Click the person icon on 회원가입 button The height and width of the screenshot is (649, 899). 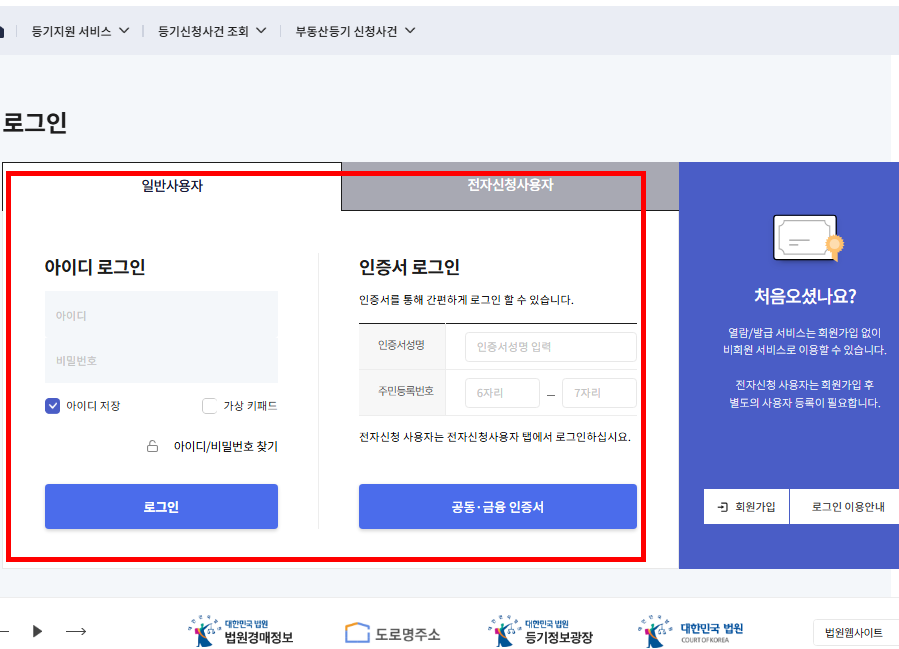click(x=722, y=506)
